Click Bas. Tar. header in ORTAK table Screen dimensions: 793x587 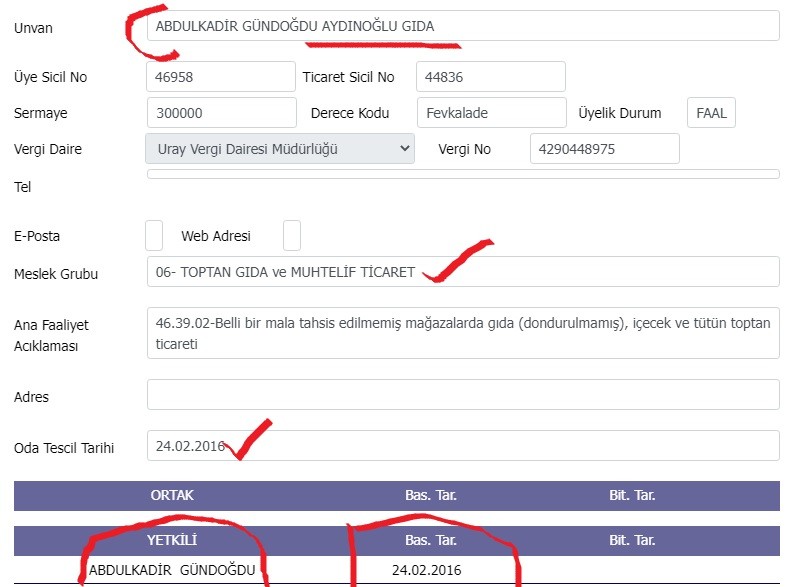[431, 495]
